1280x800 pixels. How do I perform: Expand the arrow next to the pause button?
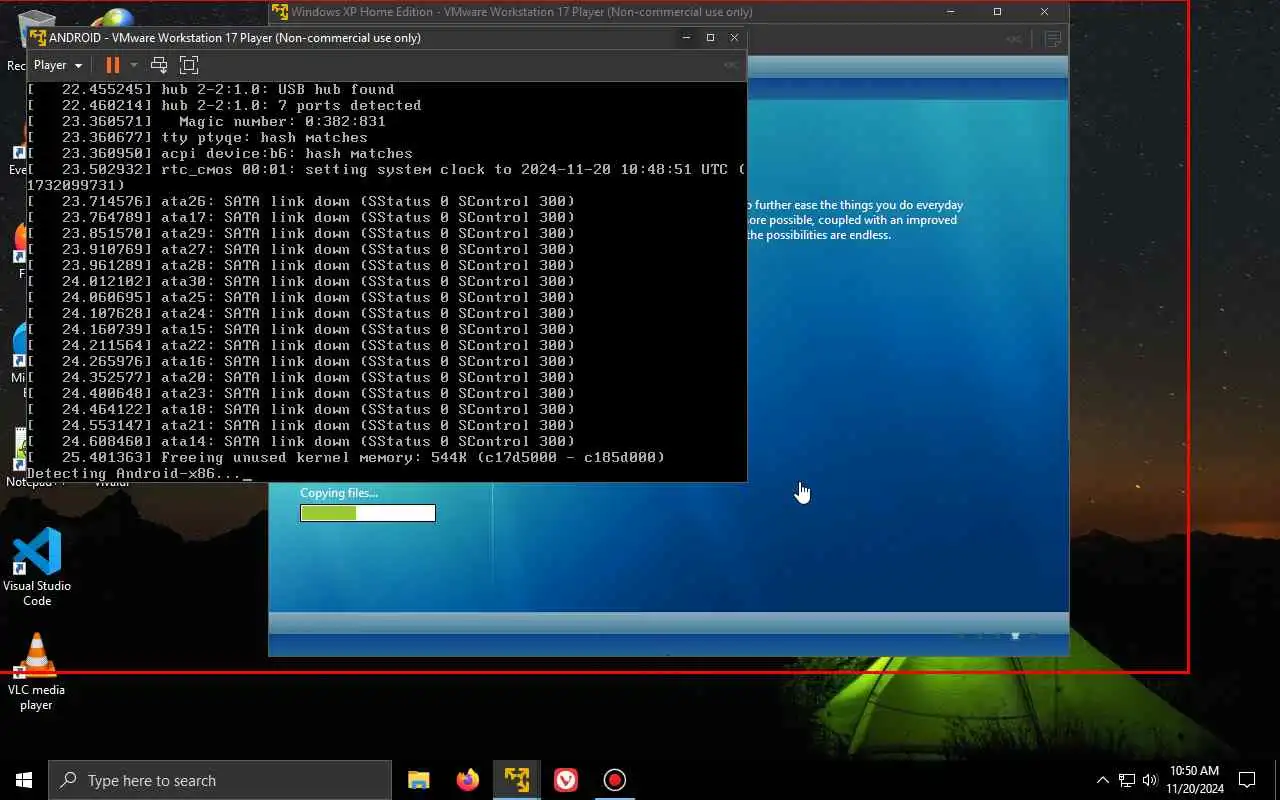coord(134,65)
